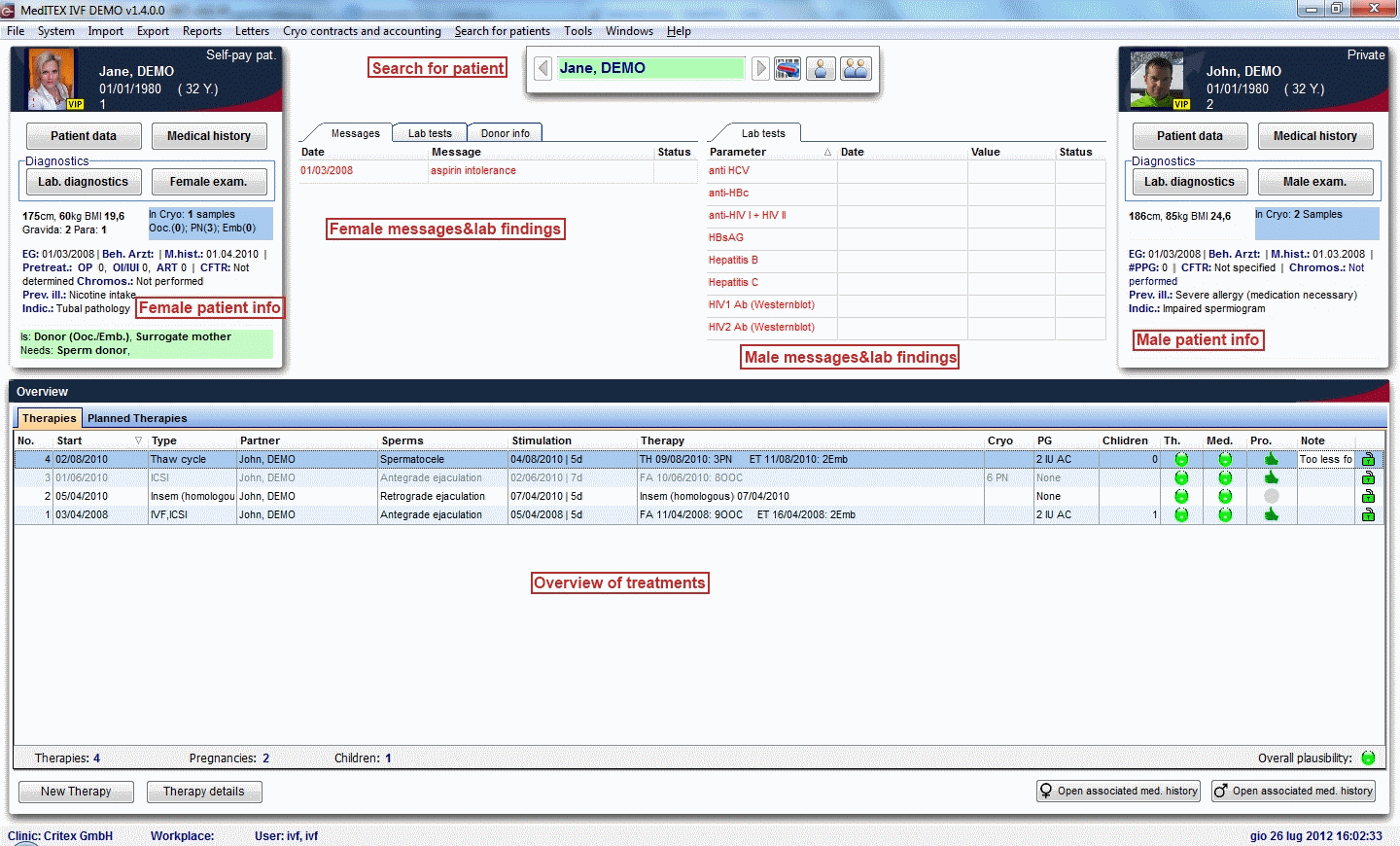Open the Tools menu
The image size is (1400, 846).
[577, 31]
